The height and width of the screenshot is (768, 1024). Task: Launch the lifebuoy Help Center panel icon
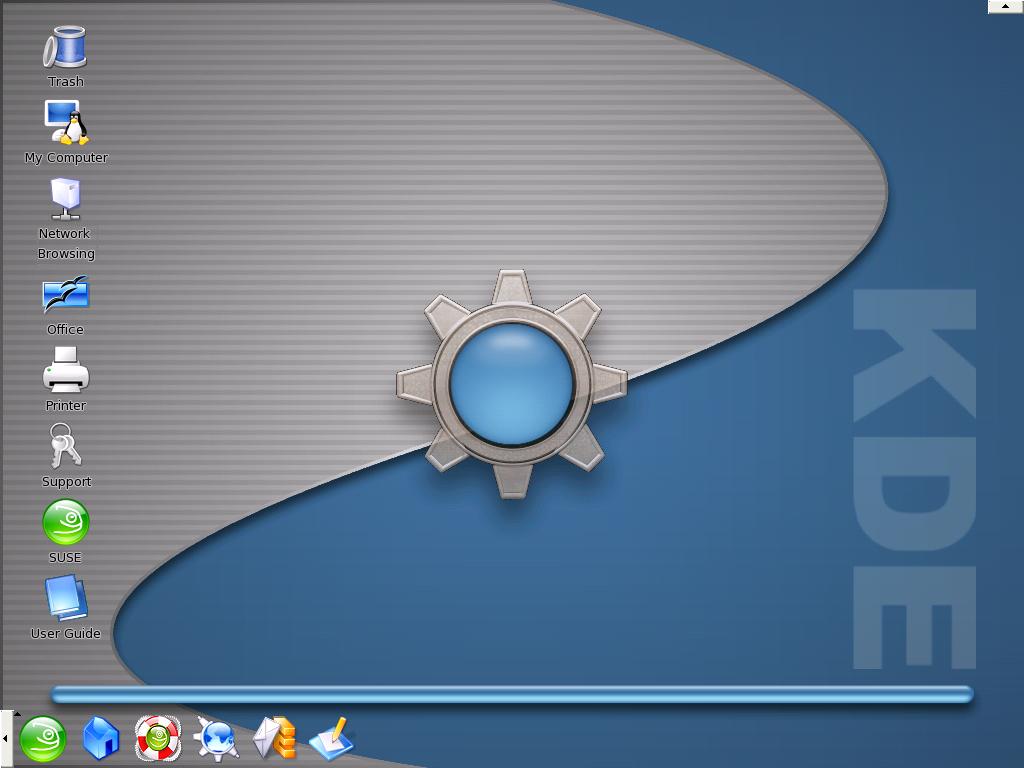pyautogui.click(x=158, y=738)
